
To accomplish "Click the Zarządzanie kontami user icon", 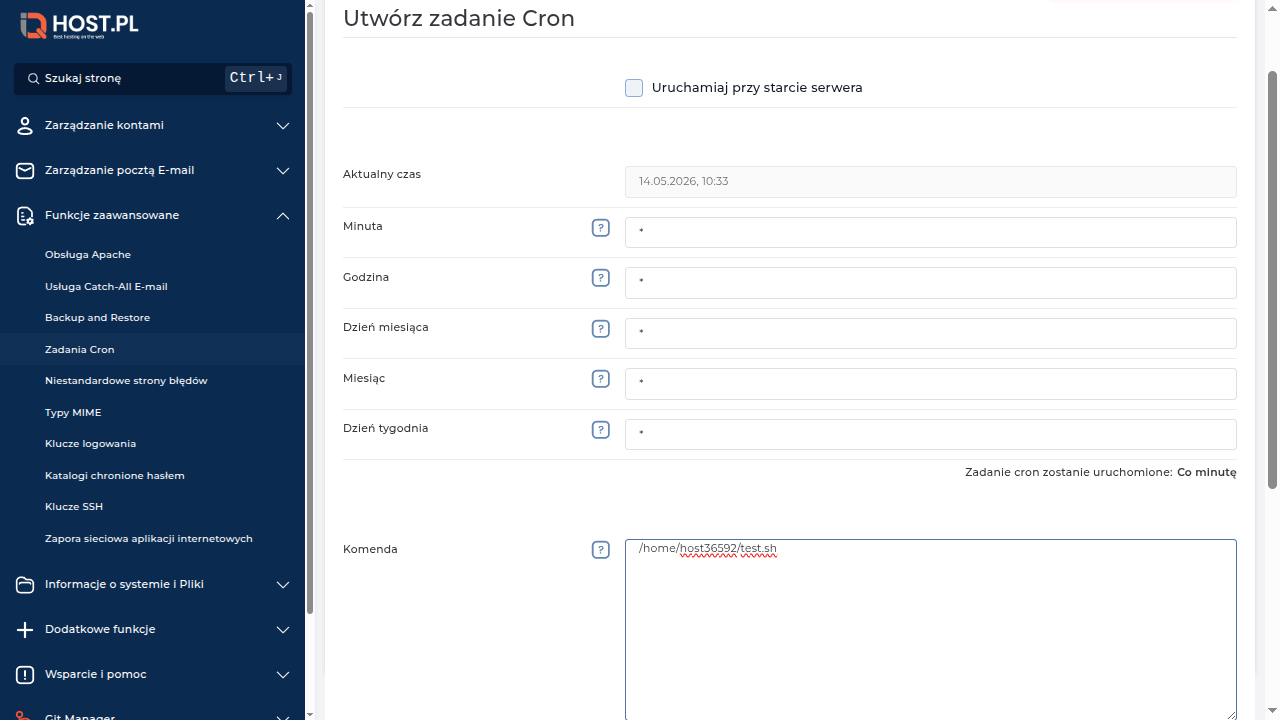I will tap(25, 126).
